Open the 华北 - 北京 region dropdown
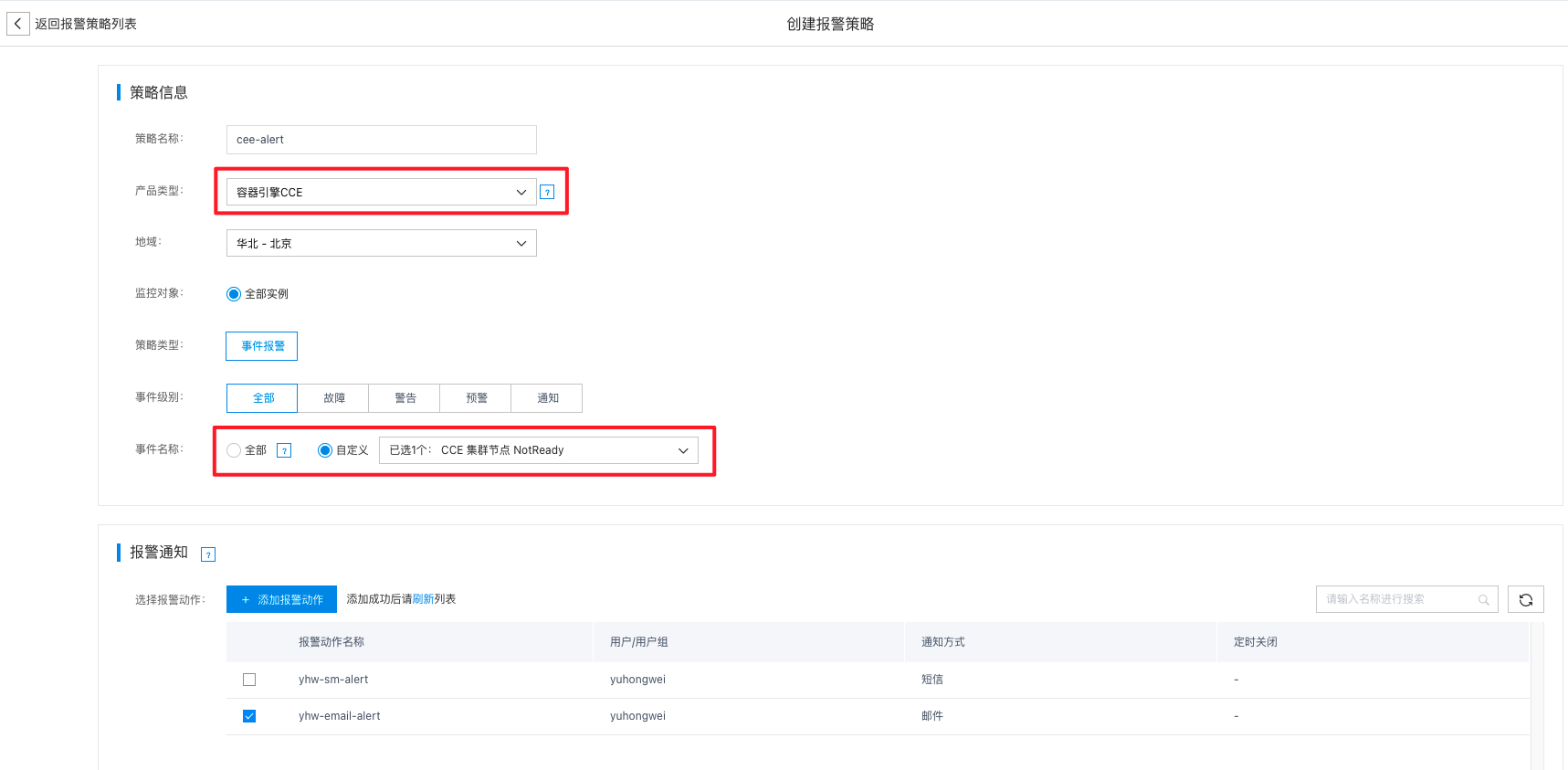Screen dimensions: 1568x770 [x=382, y=243]
